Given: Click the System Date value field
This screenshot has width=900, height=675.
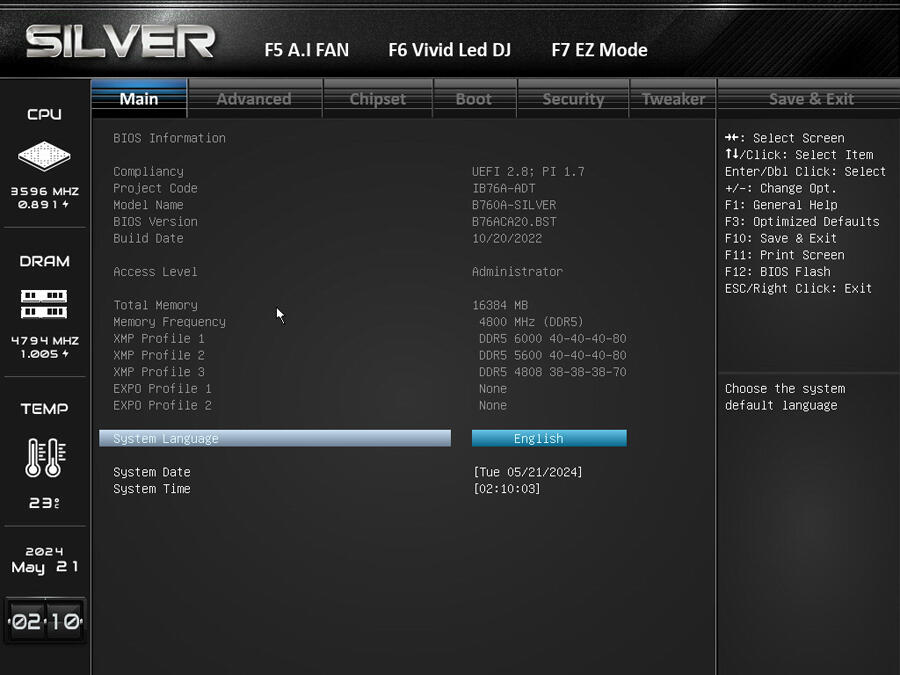Looking at the screenshot, I should 527,472.
